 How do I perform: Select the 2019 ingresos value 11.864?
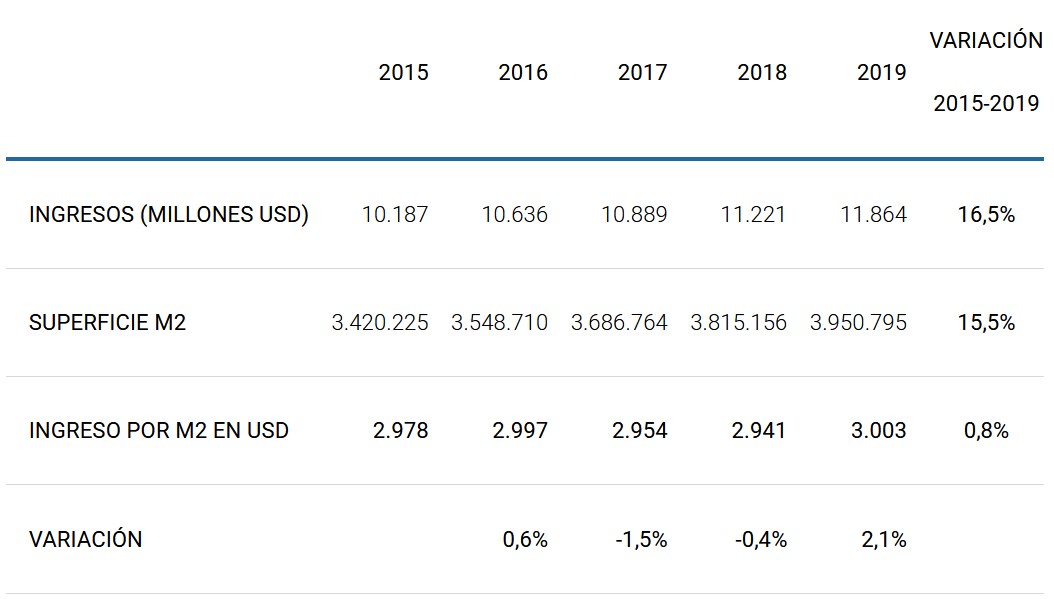[875, 215]
